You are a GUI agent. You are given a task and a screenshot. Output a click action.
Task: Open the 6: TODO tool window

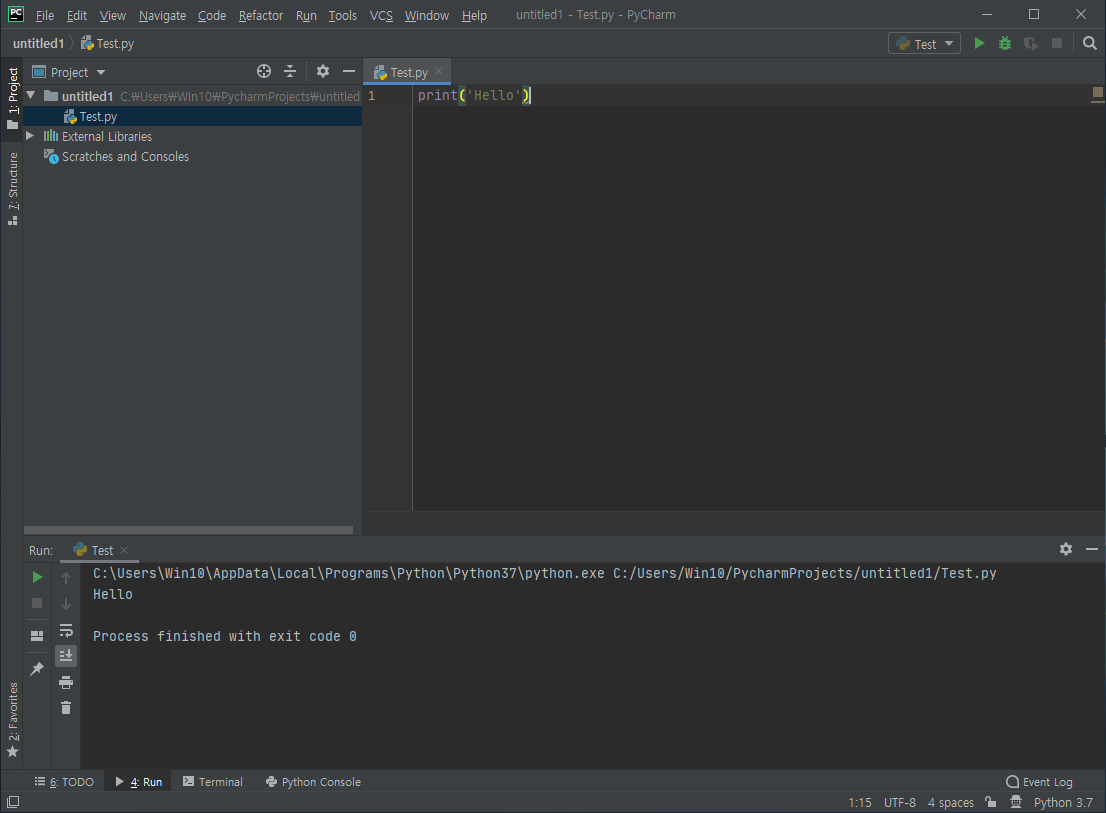[64, 782]
